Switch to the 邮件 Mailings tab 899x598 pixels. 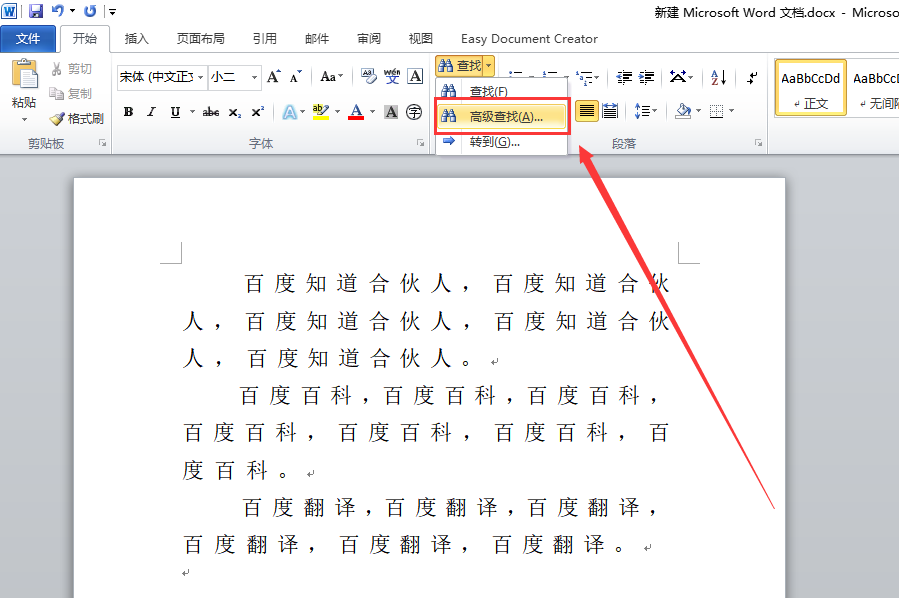coord(317,38)
